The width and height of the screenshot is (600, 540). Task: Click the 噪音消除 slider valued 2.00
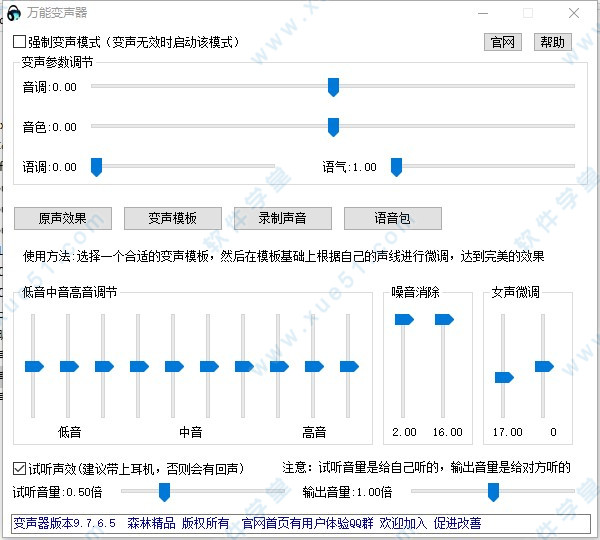[404, 319]
